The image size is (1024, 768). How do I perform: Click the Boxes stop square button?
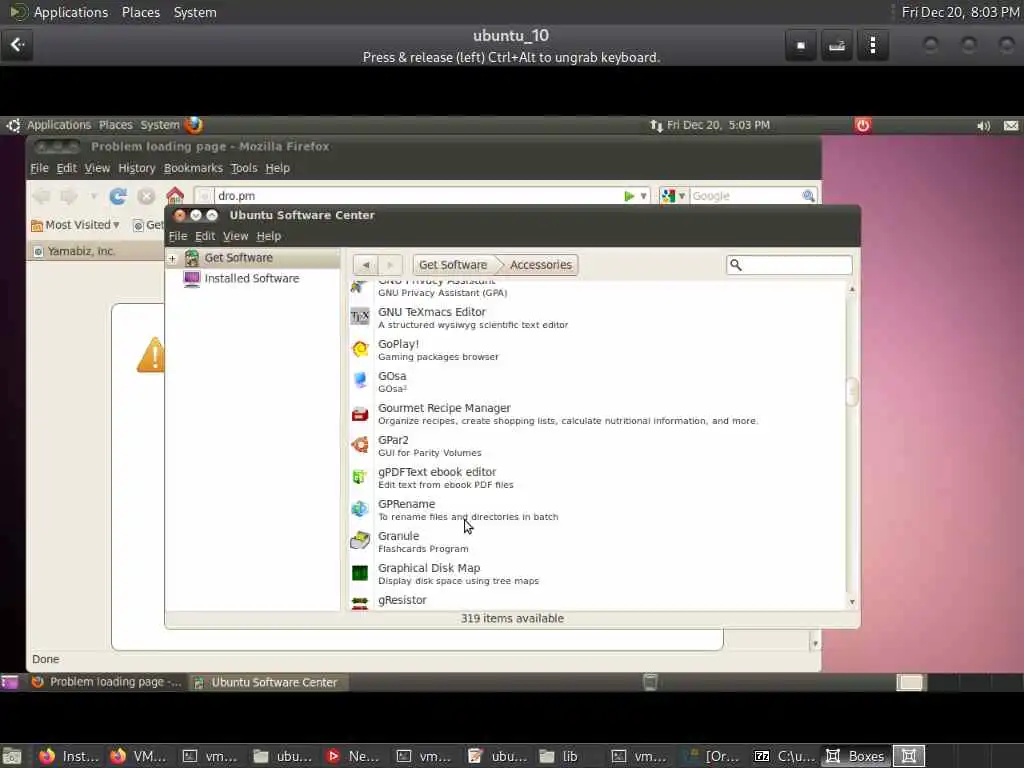801,46
